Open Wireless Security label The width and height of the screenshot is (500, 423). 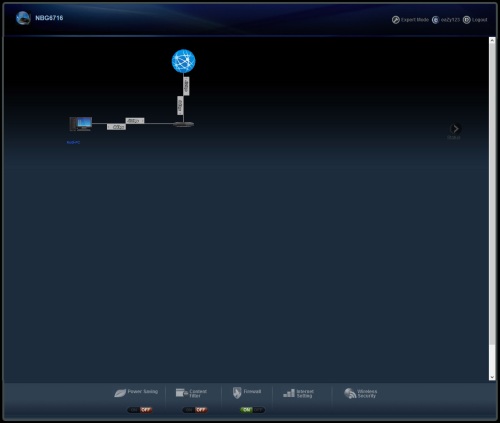coord(367,393)
